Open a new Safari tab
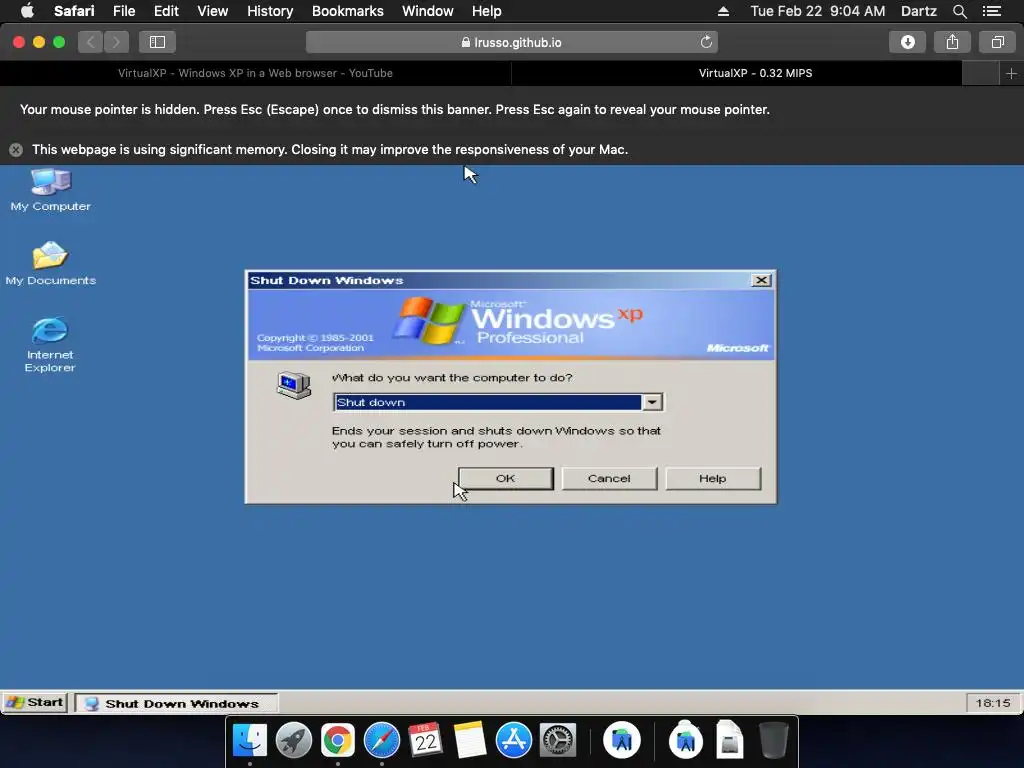1024x768 pixels. (1011, 73)
